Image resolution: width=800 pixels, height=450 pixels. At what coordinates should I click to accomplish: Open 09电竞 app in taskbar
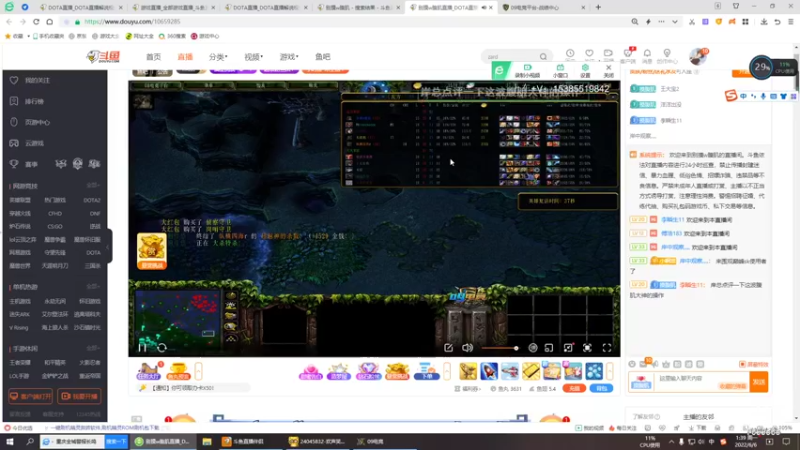(x=371, y=441)
